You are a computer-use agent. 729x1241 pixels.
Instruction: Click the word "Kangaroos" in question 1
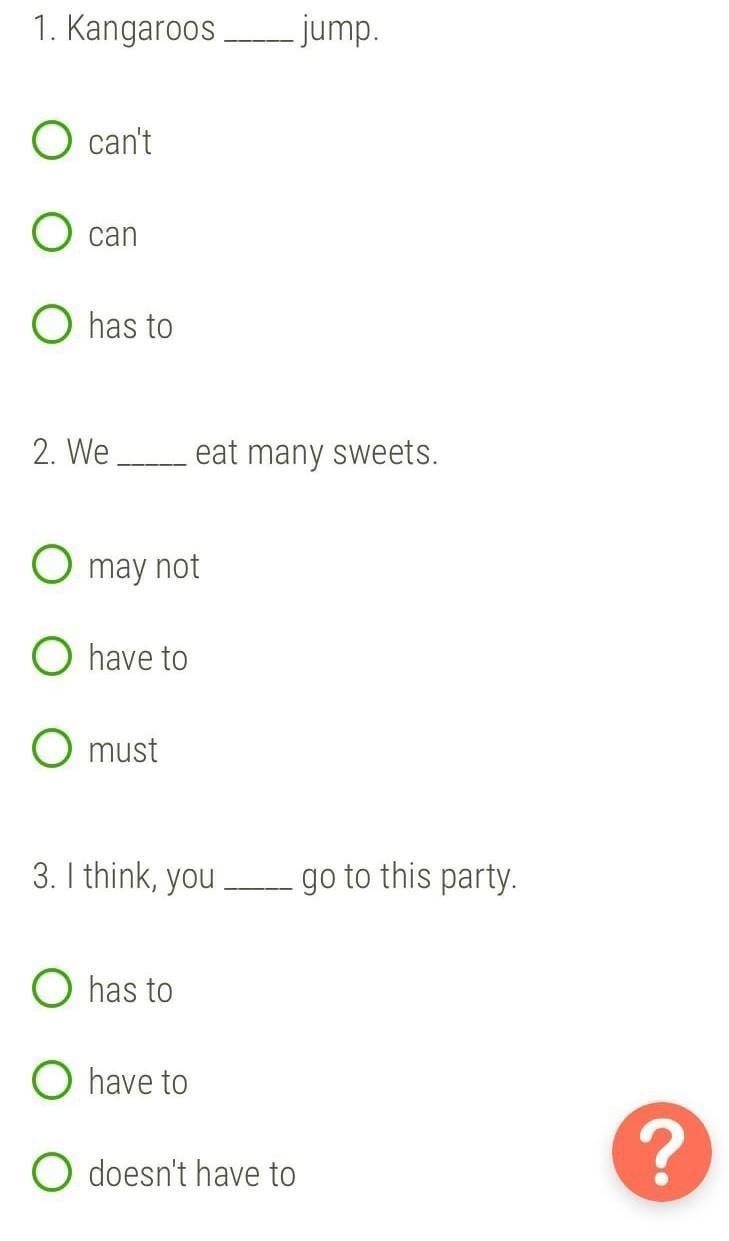coord(141,30)
